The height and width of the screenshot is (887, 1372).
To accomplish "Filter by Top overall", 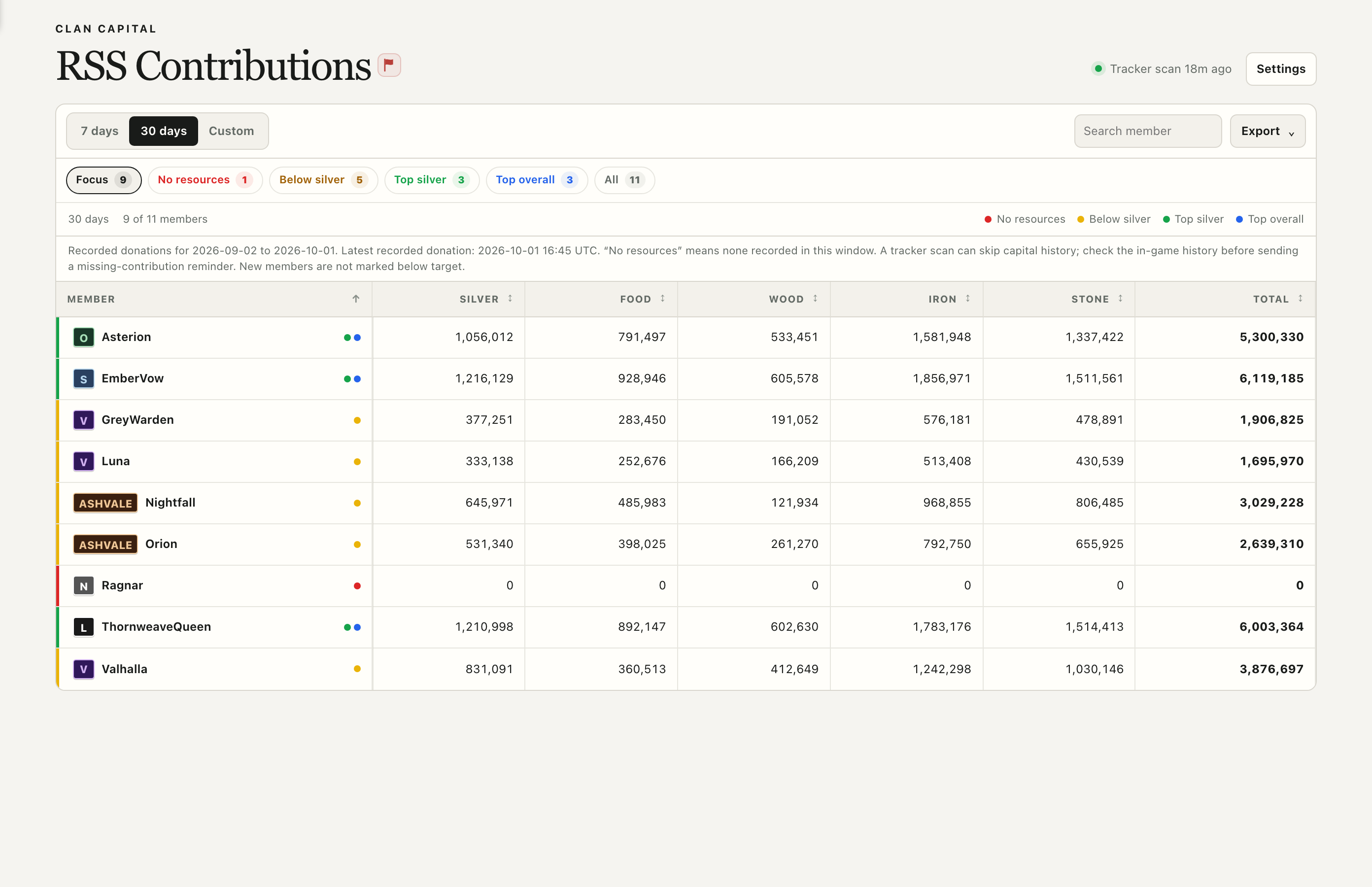I will click(x=536, y=180).
